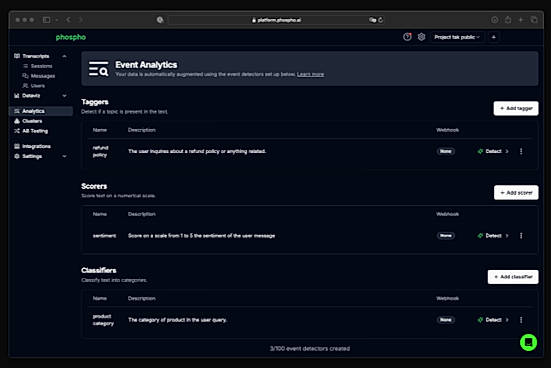Click the Sessions list icon
This screenshot has width=551, height=368.
pyautogui.click(x=25, y=66)
